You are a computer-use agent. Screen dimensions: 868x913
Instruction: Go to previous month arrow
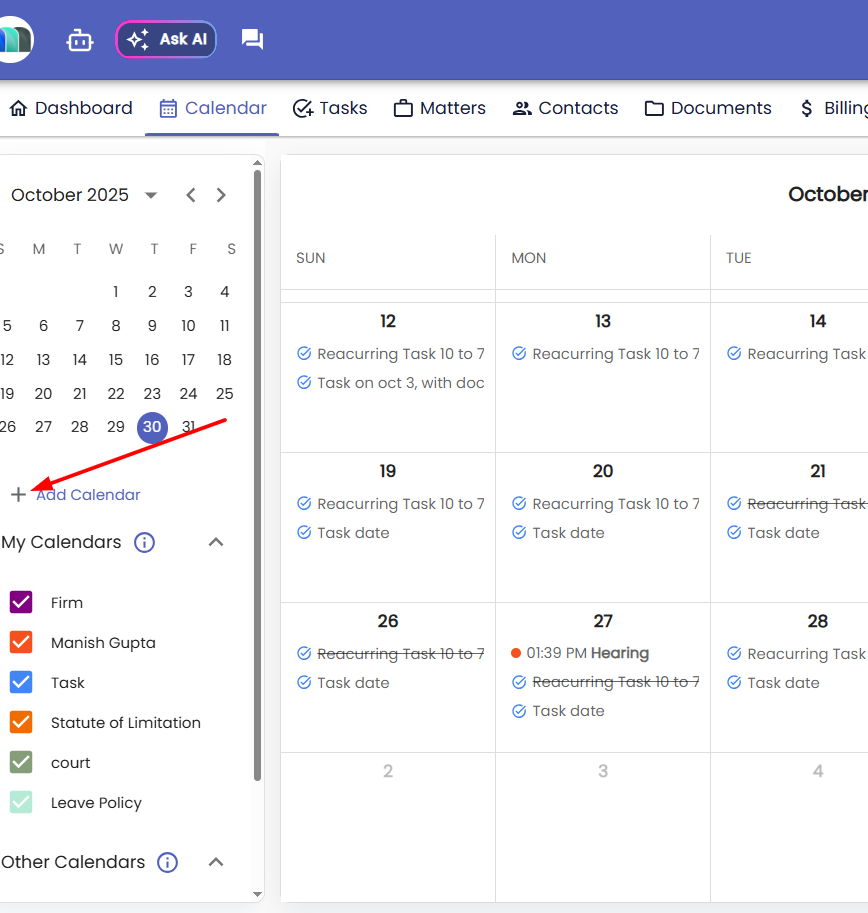coord(191,195)
